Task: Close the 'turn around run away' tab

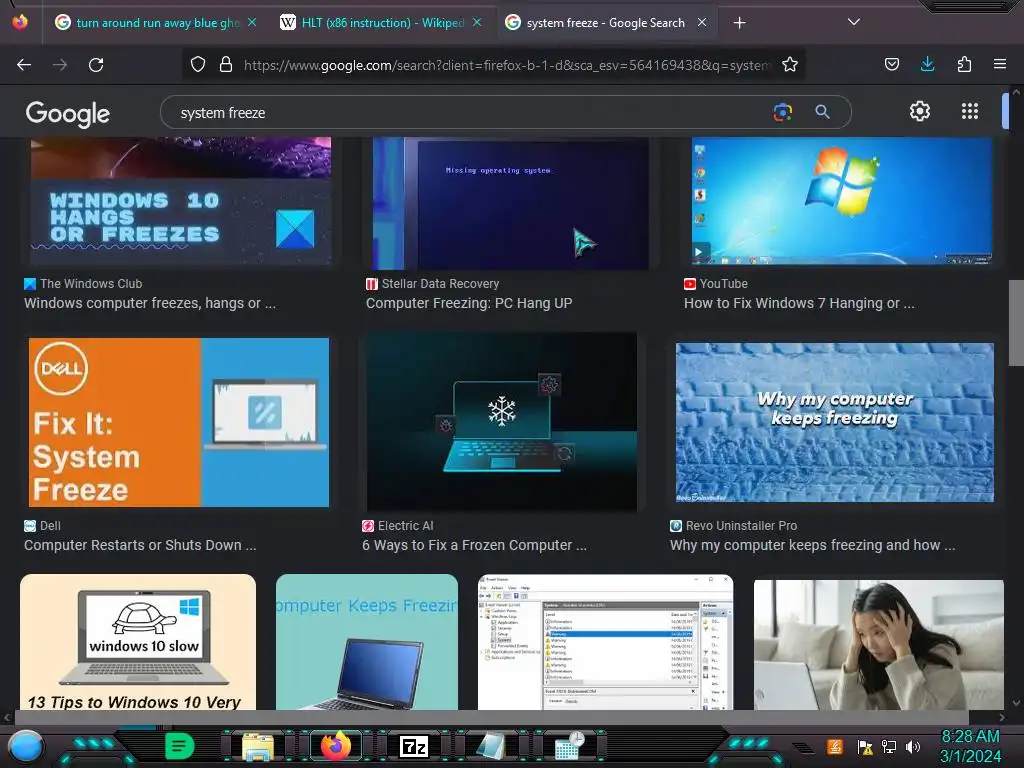Action: coord(252,22)
